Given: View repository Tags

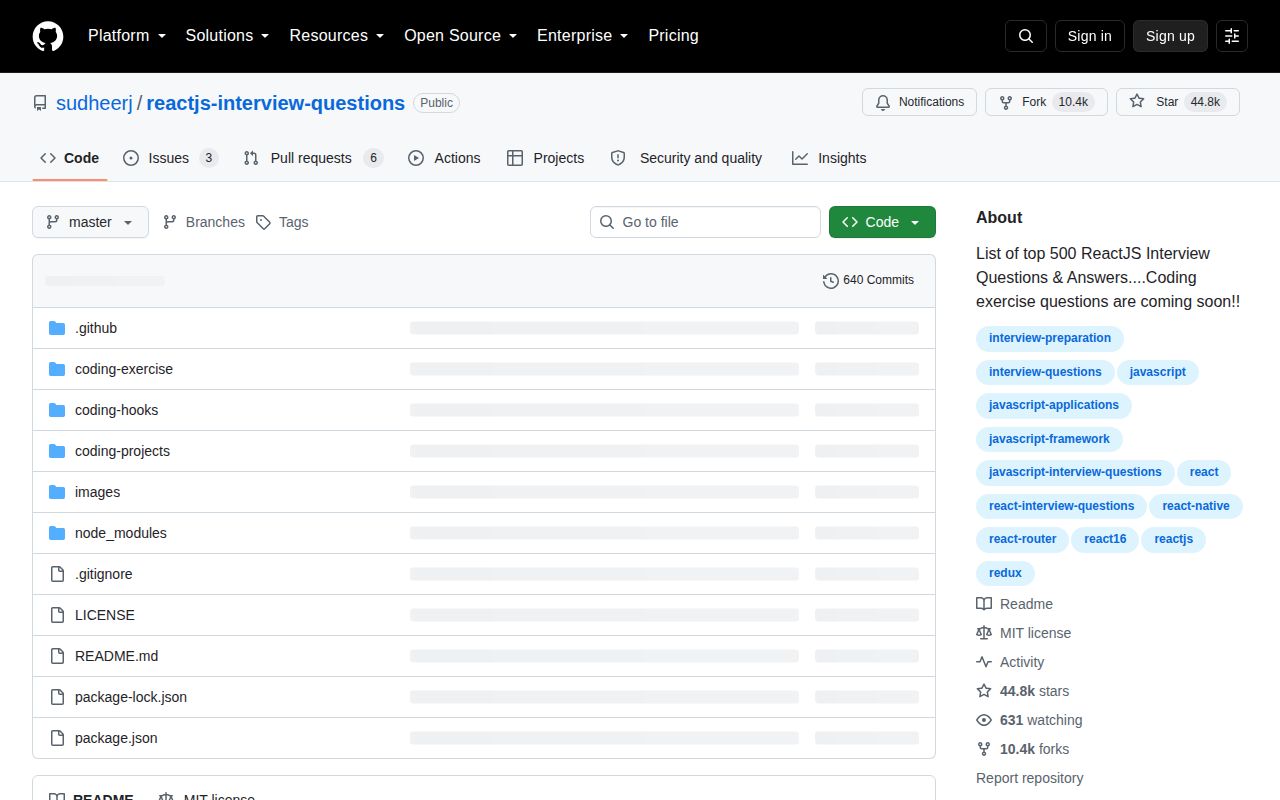Looking at the screenshot, I should point(282,222).
